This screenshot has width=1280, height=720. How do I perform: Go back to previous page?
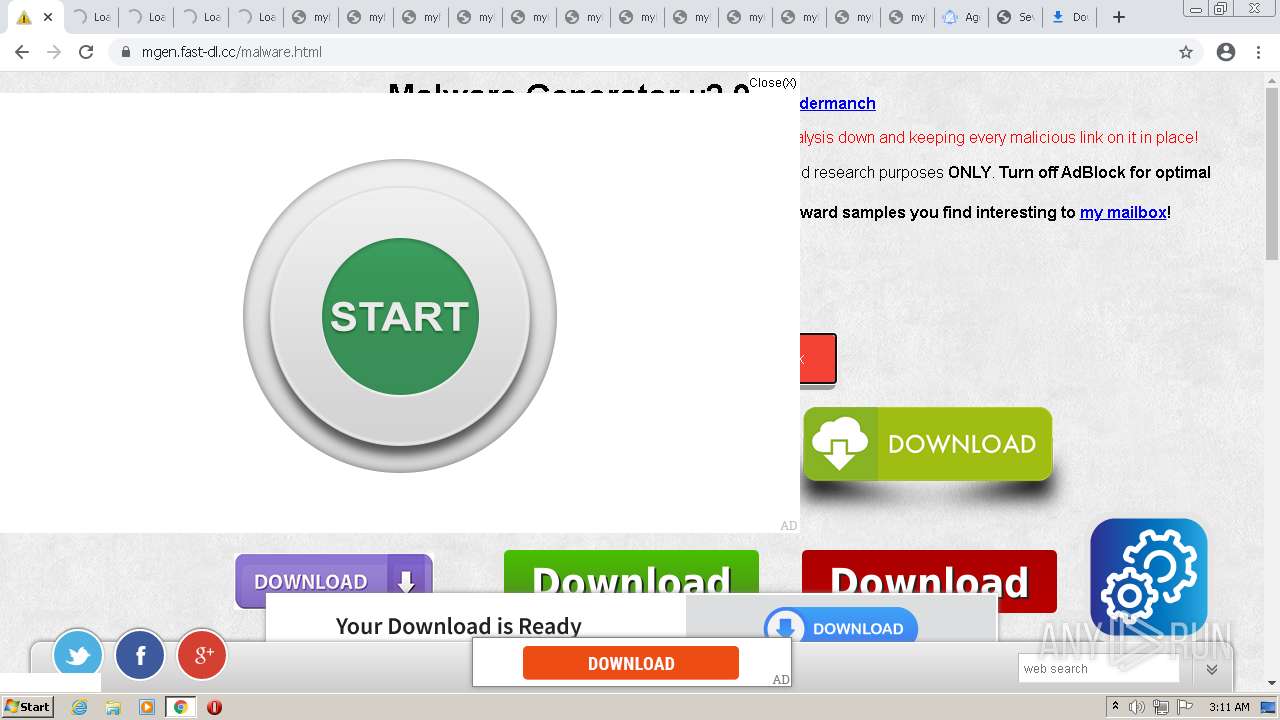click(22, 52)
